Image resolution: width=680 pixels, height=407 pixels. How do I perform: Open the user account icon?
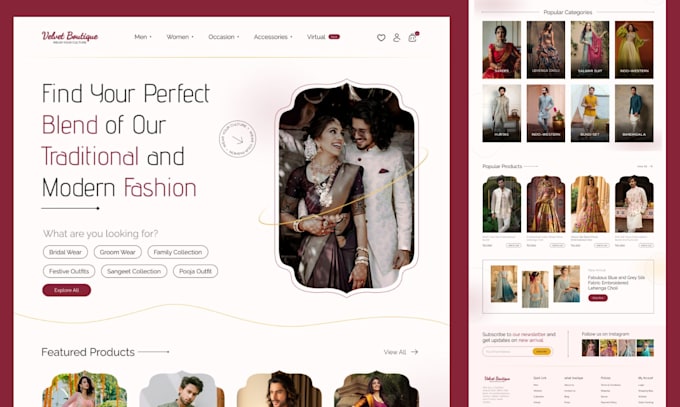(x=396, y=38)
